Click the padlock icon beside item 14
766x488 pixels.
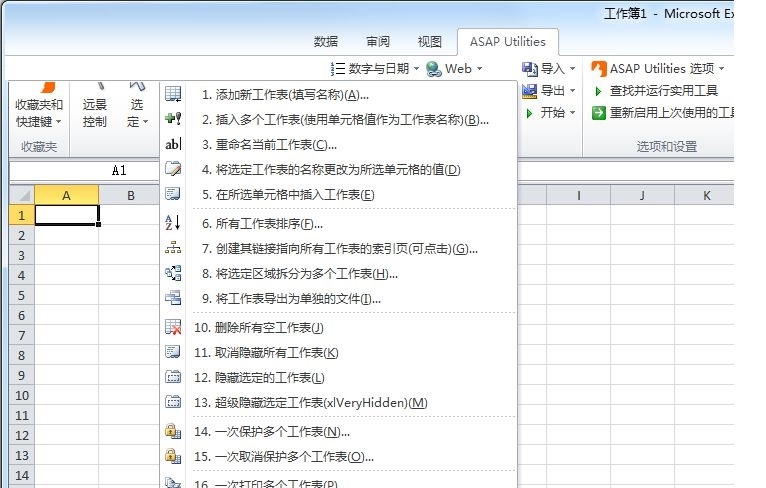[173, 431]
